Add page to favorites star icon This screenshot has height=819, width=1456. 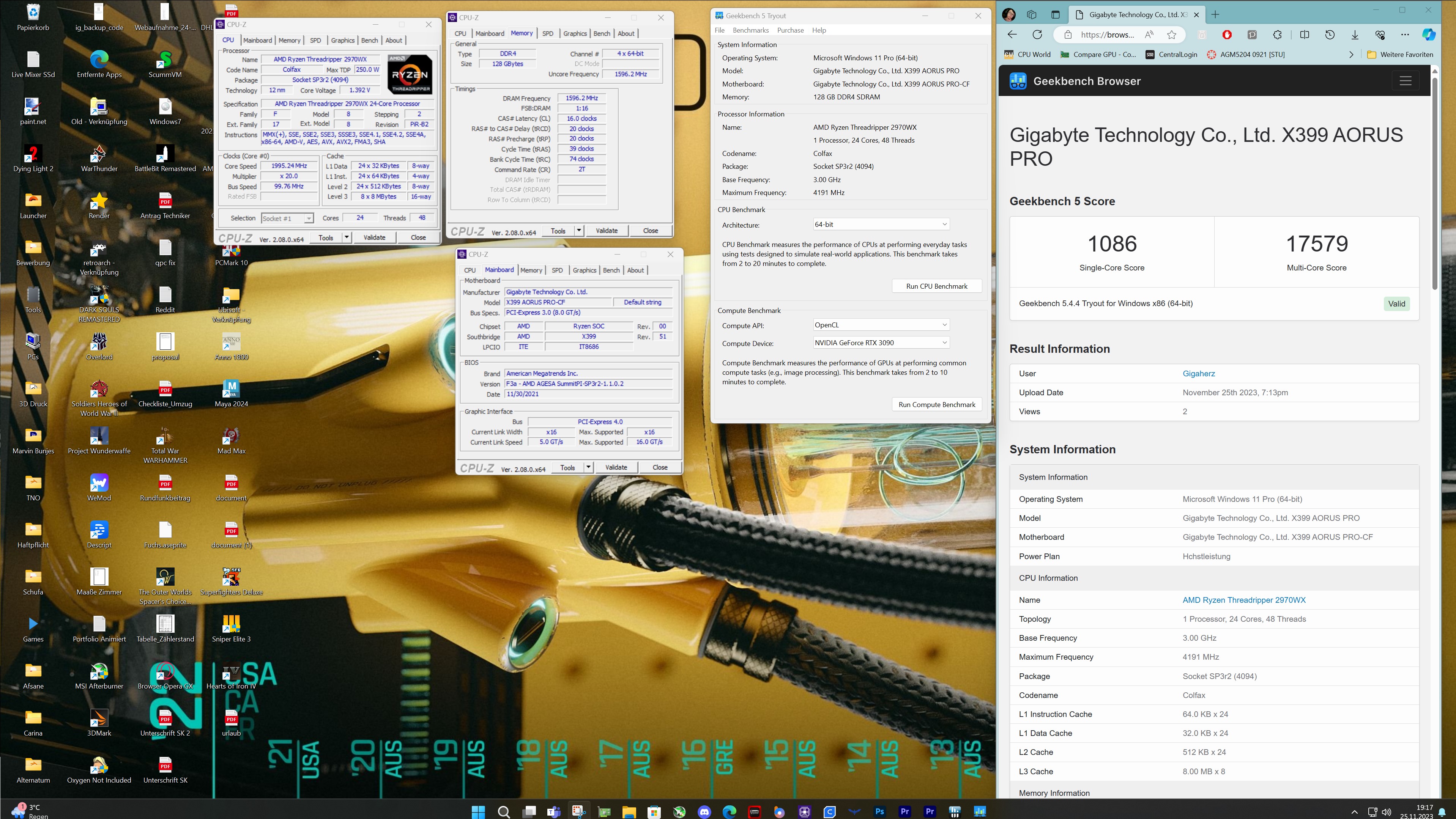click(1172, 35)
